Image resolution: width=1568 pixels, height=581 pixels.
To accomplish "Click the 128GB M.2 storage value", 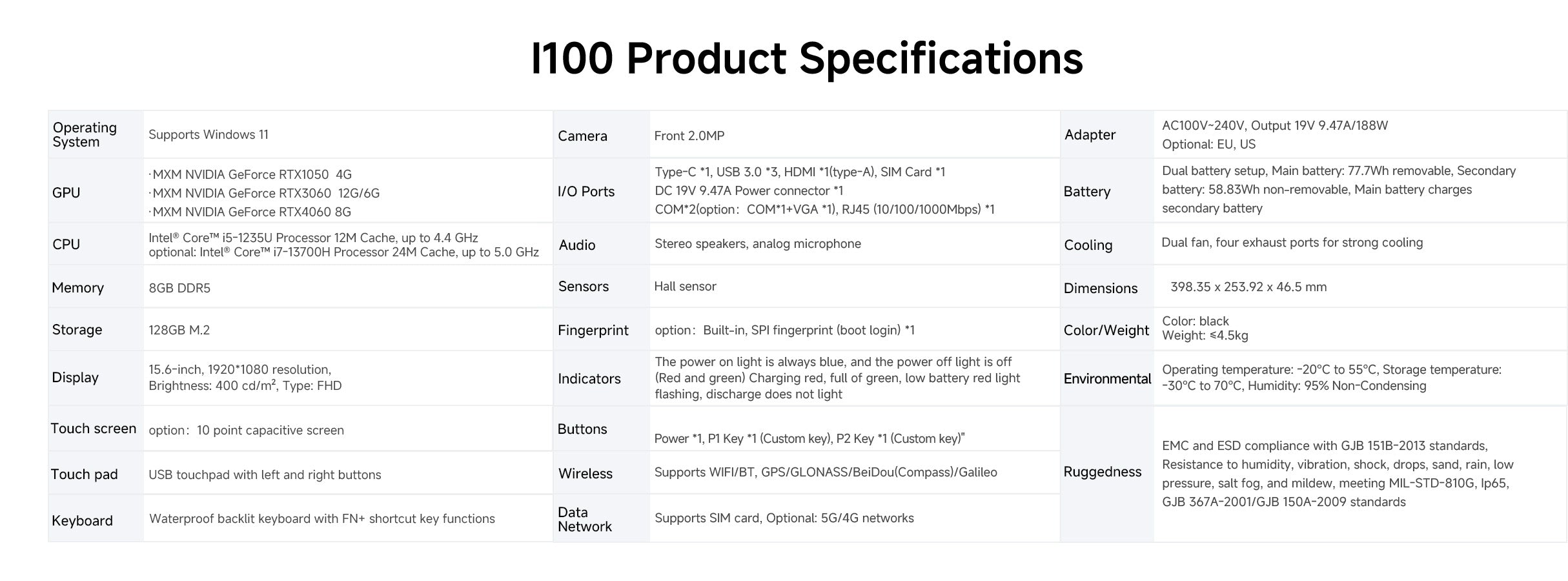I will [179, 330].
